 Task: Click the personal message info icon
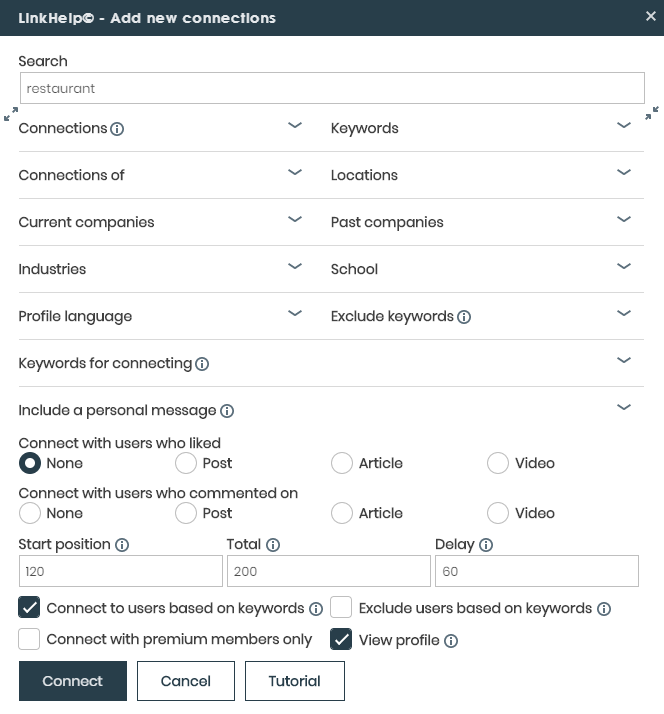coord(227,411)
